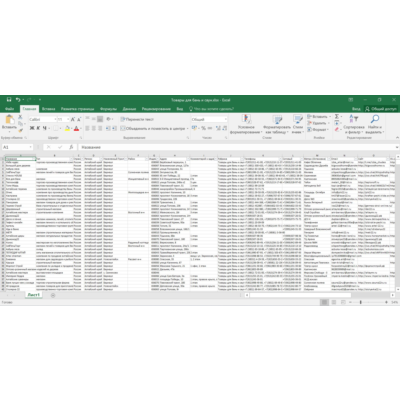Open the Файл menu tab
This screenshot has height=400, width=400.
(x=9, y=109)
